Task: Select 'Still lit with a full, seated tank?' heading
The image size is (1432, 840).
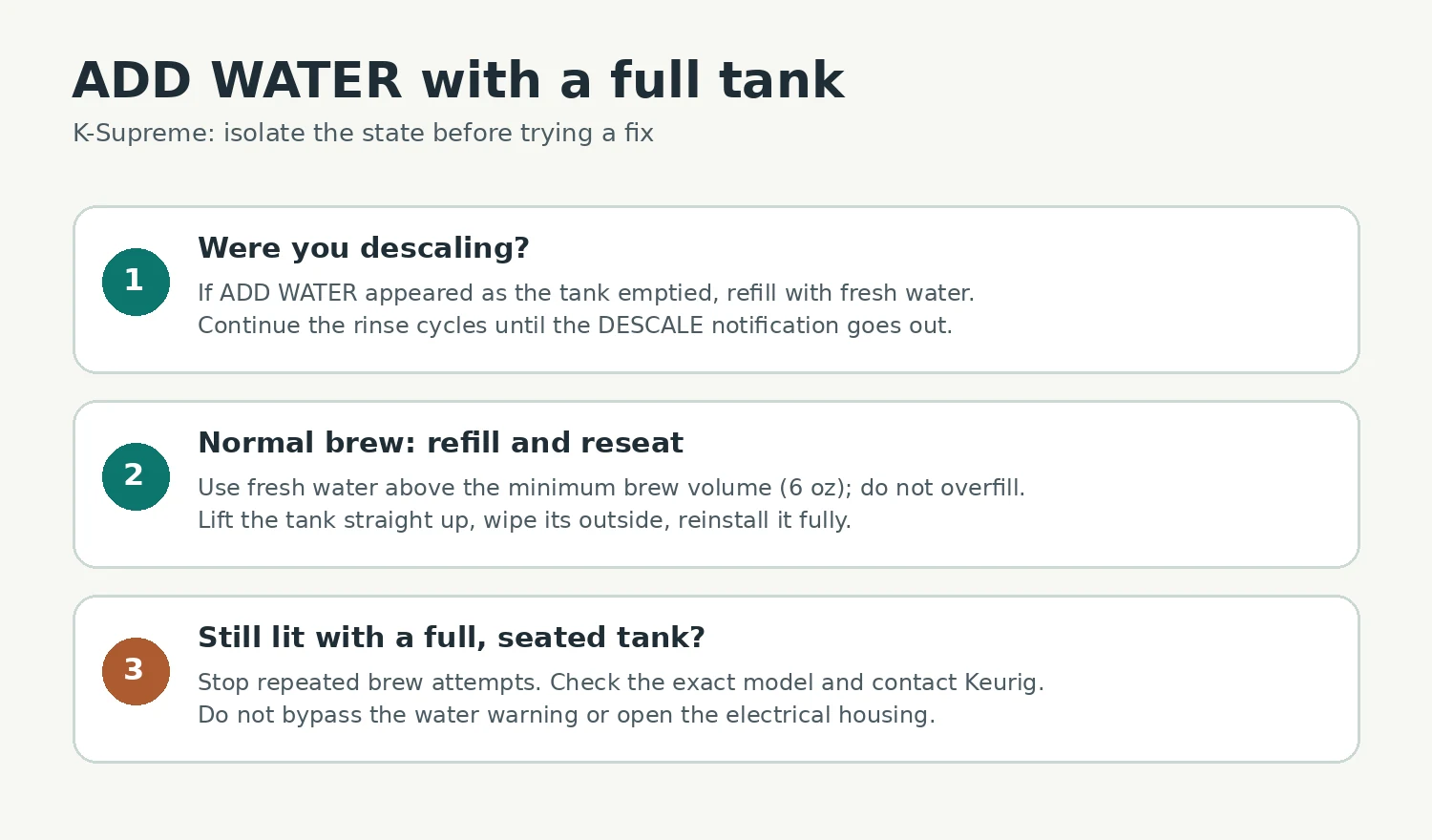Action: click(x=451, y=638)
